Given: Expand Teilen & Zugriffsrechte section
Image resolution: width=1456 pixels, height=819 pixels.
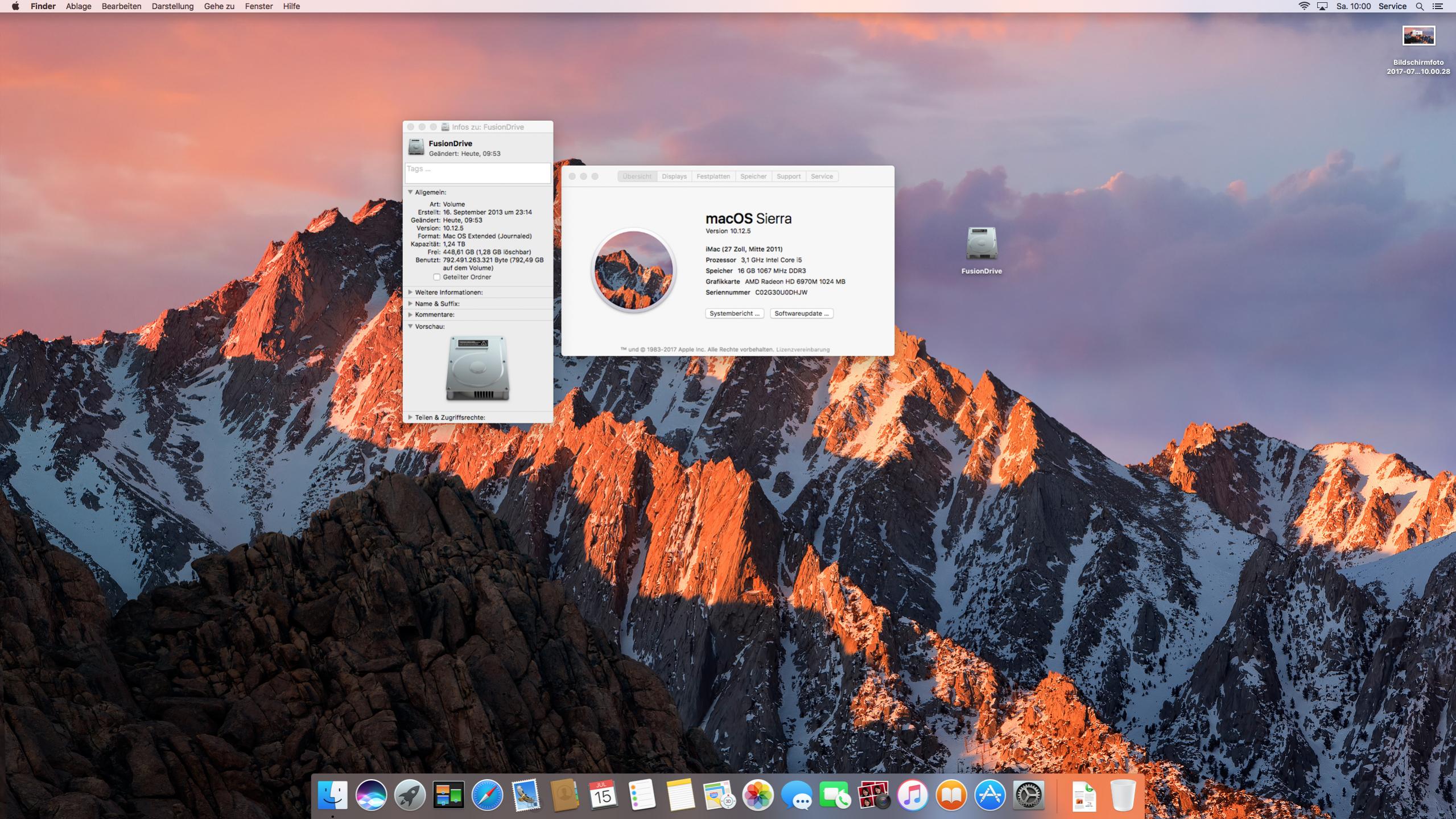Looking at the screenshot, I should [x=410, y=417].
